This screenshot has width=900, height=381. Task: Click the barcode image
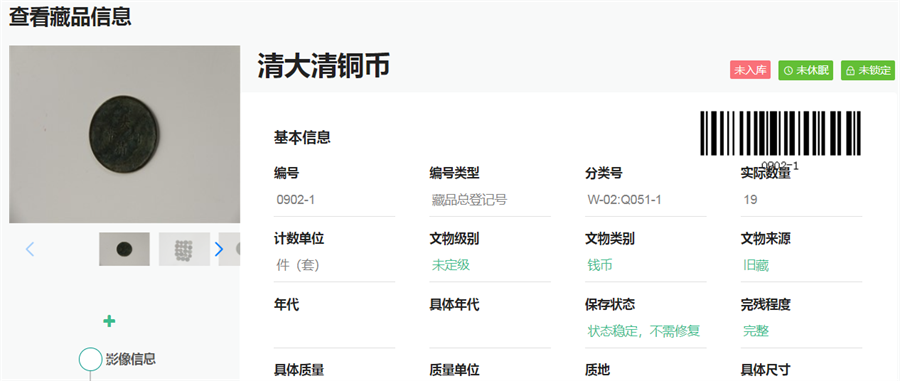[780, 133]
